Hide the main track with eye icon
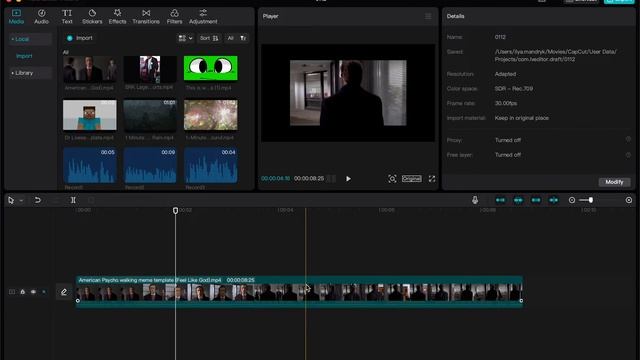640x360 pixels. click(x=33, y=292)
